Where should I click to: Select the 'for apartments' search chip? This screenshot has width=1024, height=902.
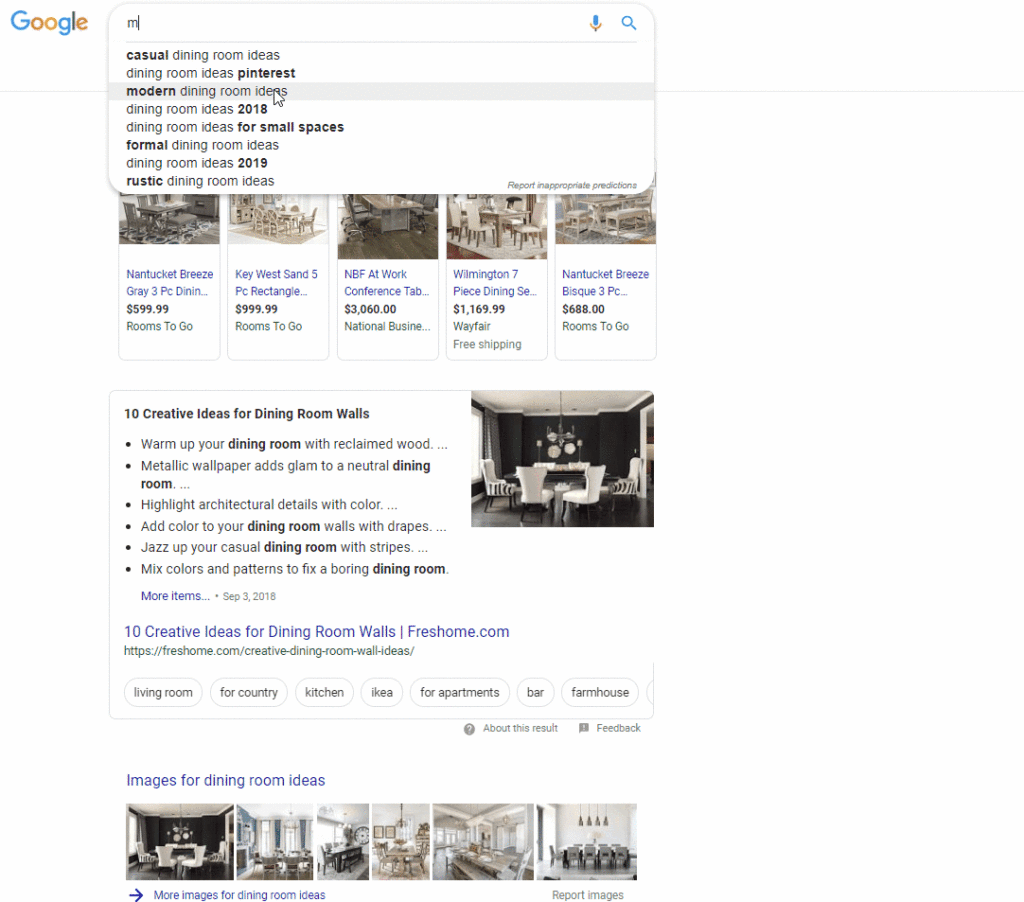[459, 692]
